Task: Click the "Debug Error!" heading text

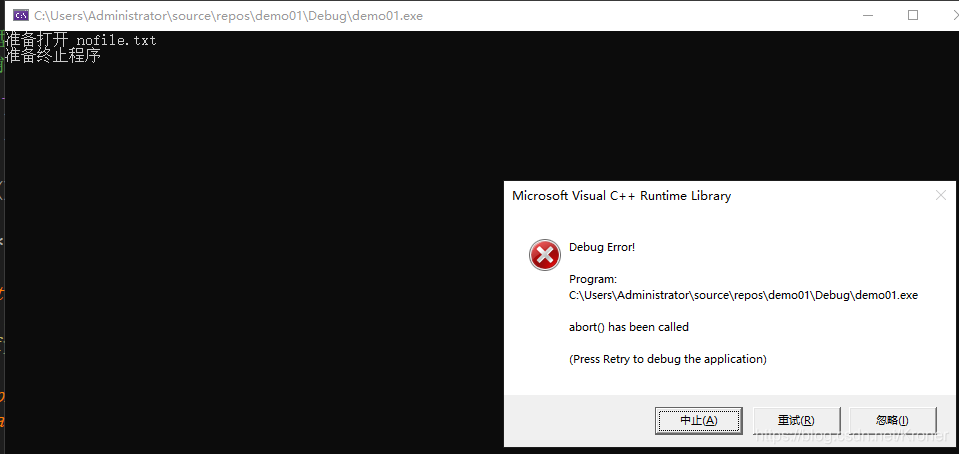Action: (x=602, y=247)
